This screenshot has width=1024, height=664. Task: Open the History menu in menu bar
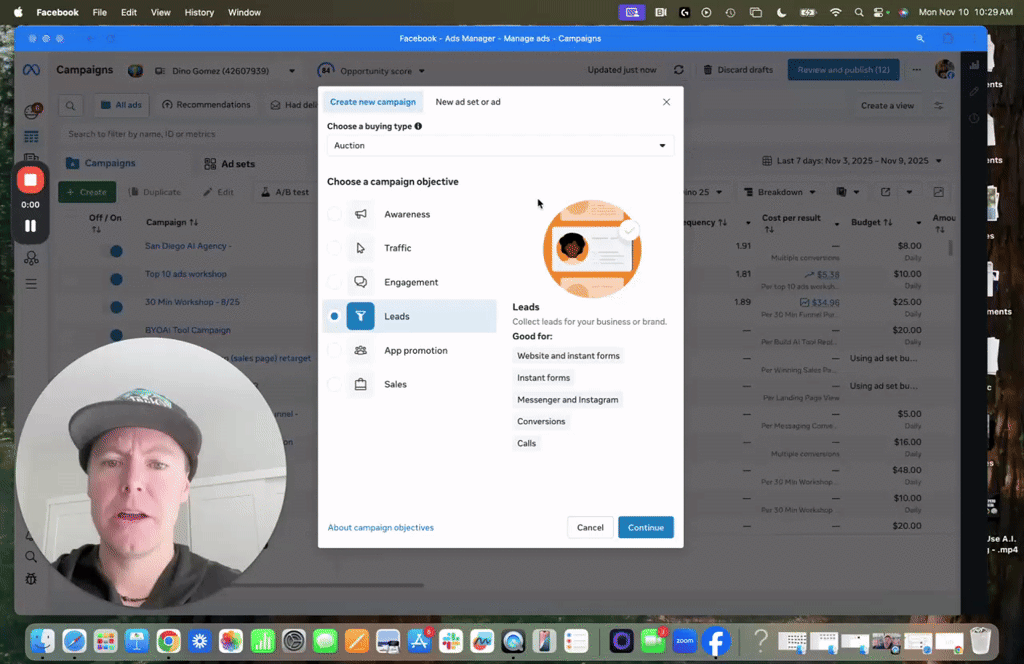pyautogui.click(x=199, y=13)
